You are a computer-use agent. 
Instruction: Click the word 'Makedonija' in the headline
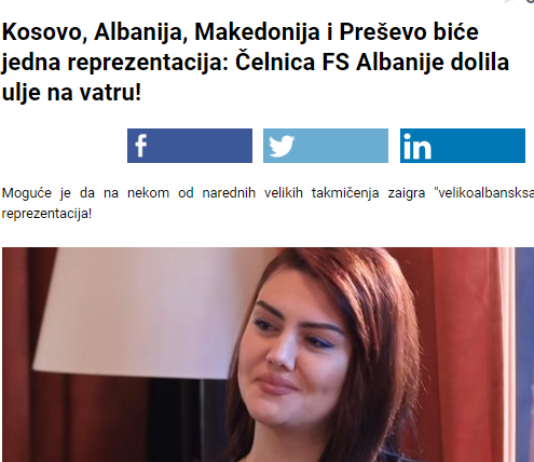pos(257,32)
